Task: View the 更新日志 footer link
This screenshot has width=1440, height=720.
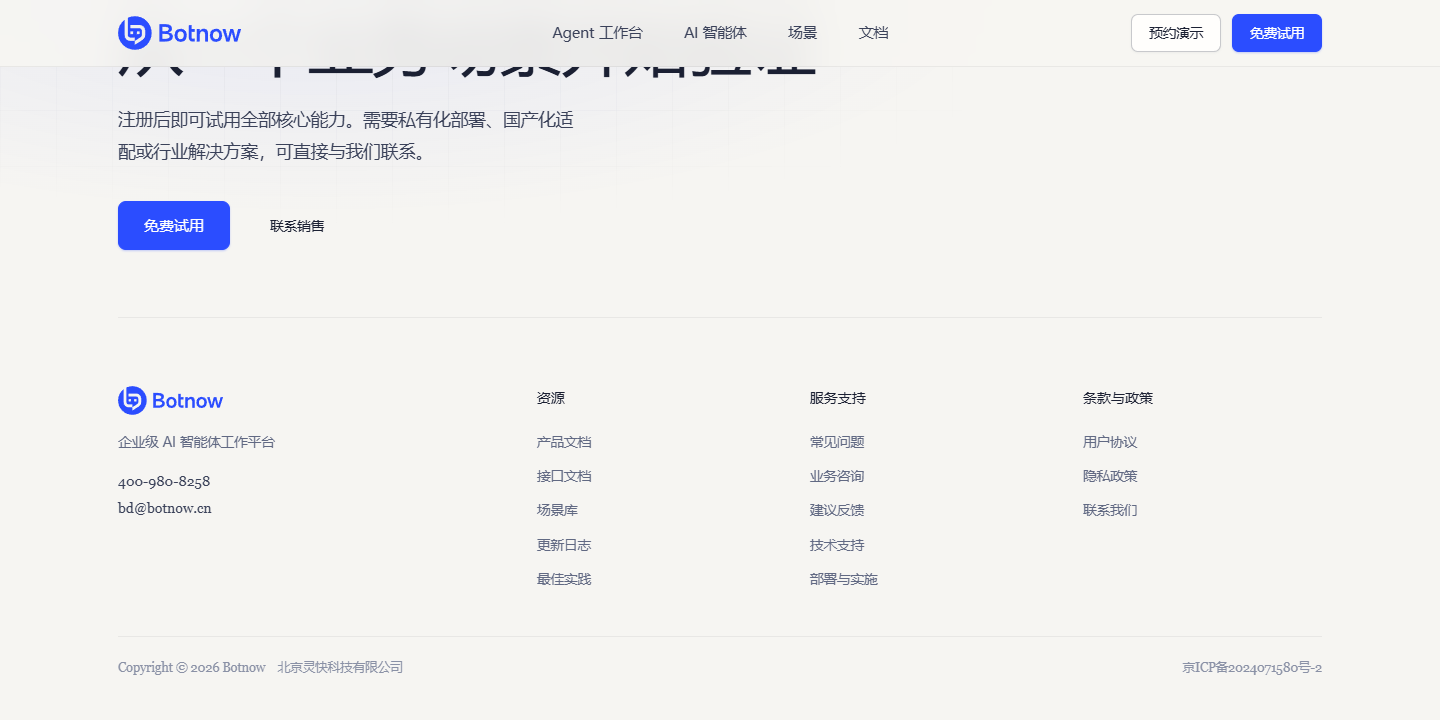Action: click(x=564, y=545)
